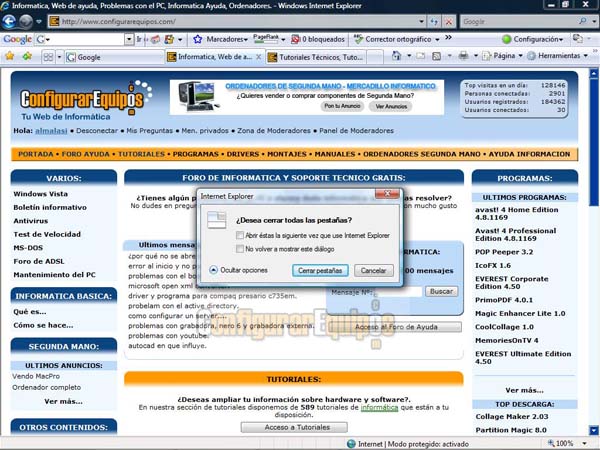The image size is (600, 450).
Task: Click the page scroll up arrow
Action: tap(594, 73)
